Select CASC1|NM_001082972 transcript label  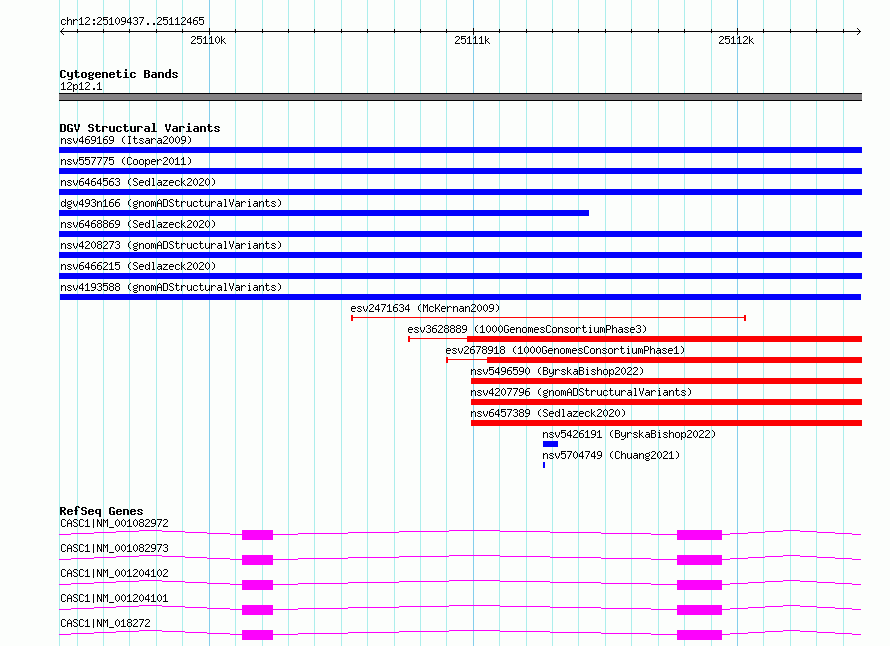(114, 523)
